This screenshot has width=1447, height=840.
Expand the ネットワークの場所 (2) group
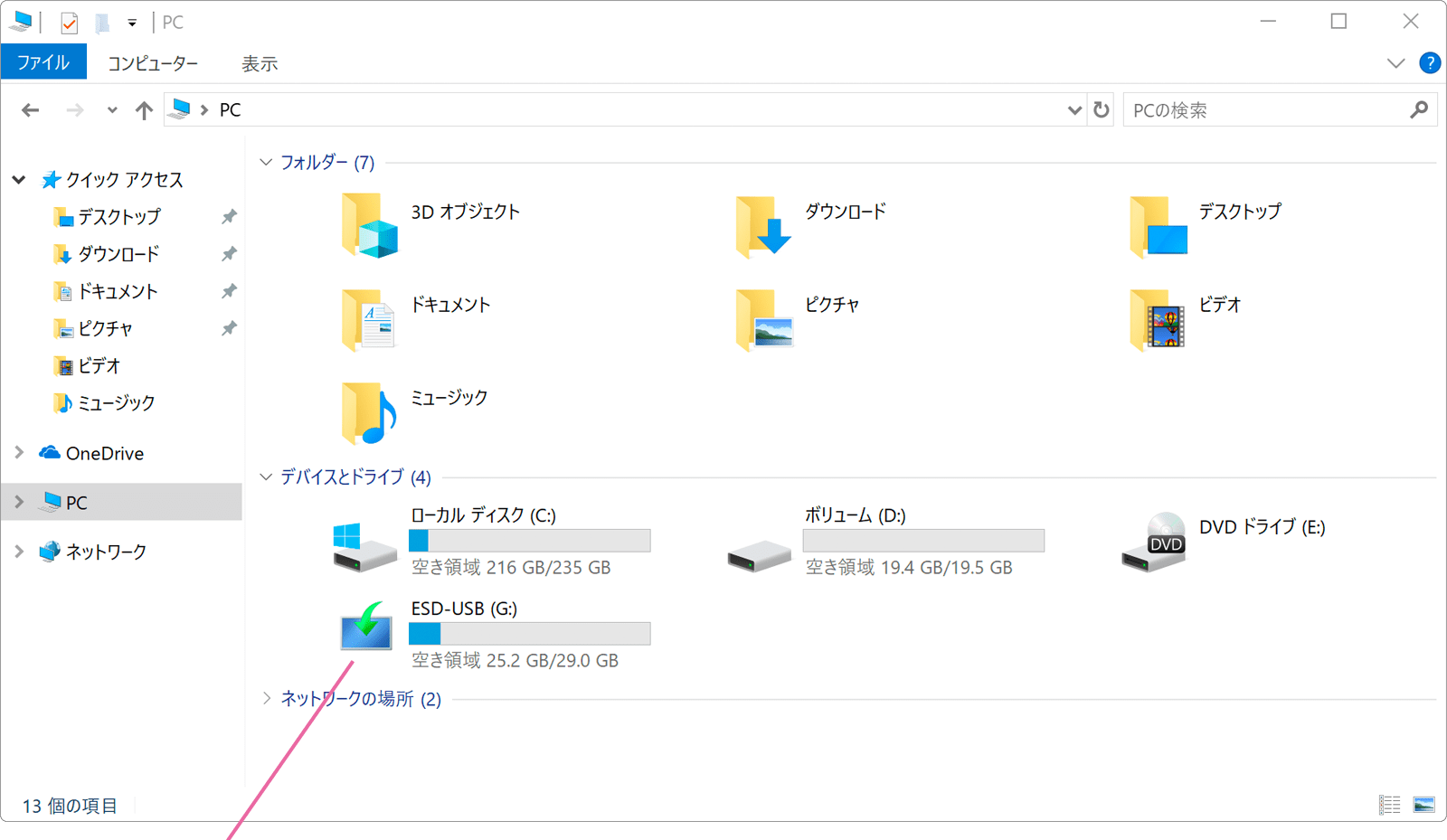tap(266, 698)
